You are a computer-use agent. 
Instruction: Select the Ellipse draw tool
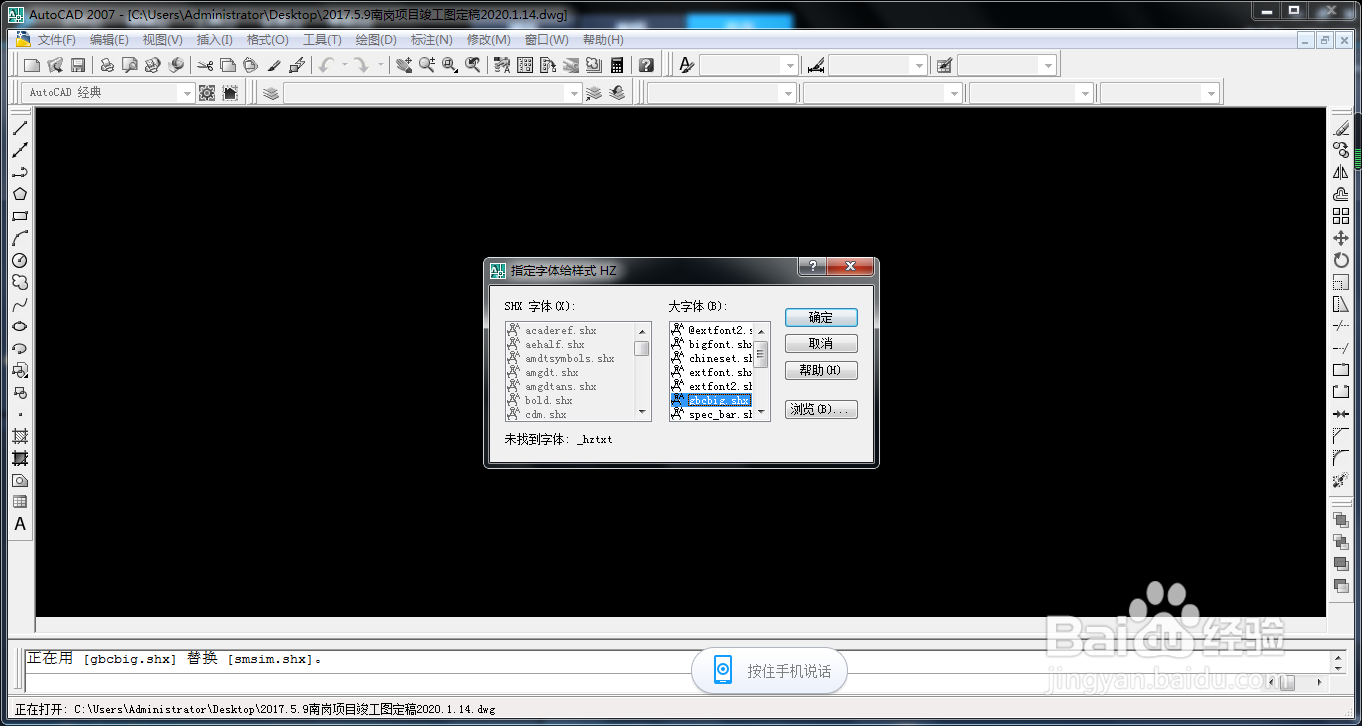click(20, 326)
